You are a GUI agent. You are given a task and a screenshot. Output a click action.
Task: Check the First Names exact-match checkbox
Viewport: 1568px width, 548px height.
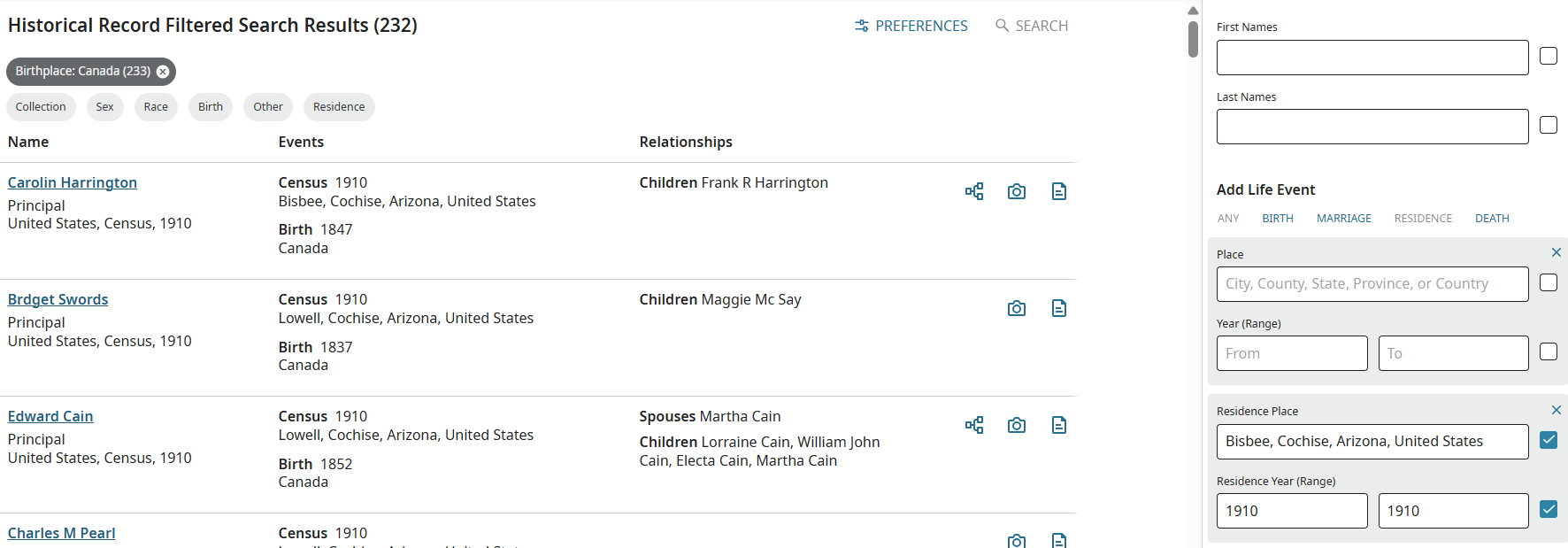[1549, 56]
